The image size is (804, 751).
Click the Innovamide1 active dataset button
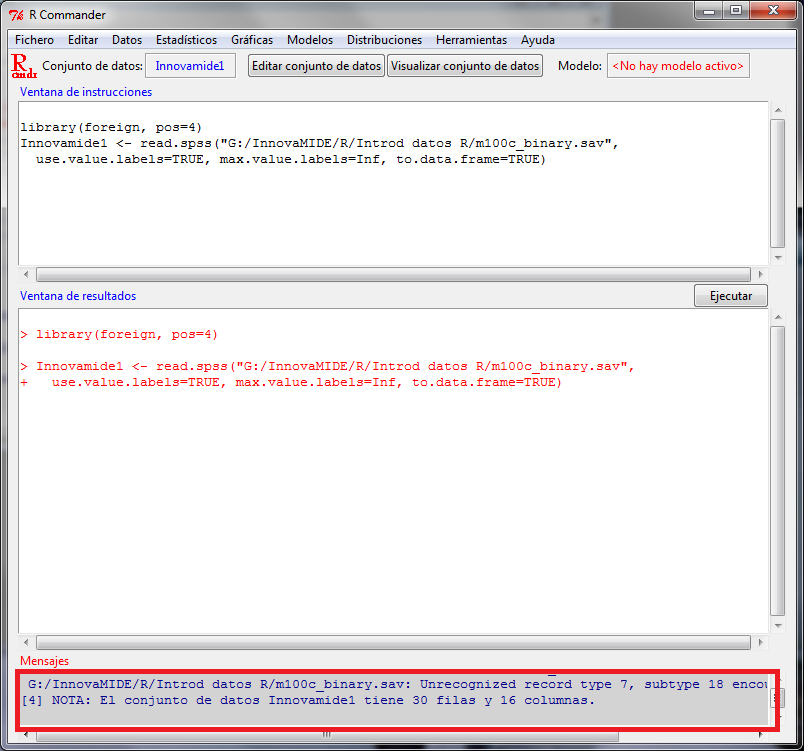[190, 66]
